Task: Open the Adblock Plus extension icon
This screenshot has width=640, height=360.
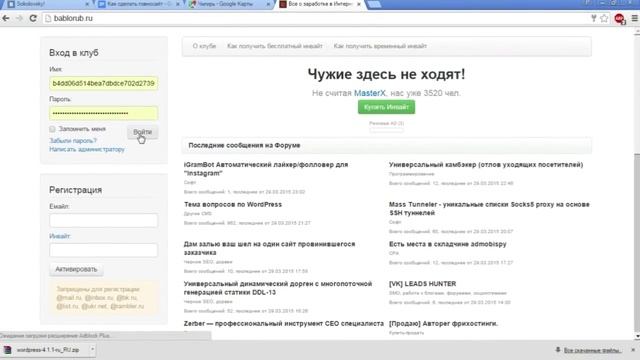Action: click(x=620, y=19)
